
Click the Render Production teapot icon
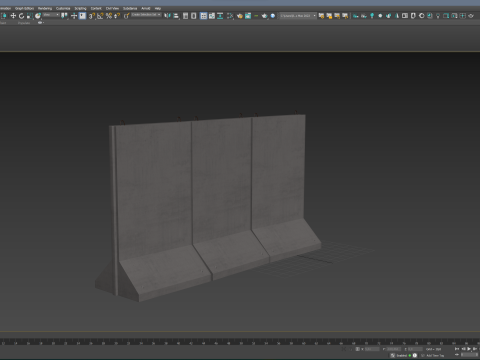coord(264,16)
